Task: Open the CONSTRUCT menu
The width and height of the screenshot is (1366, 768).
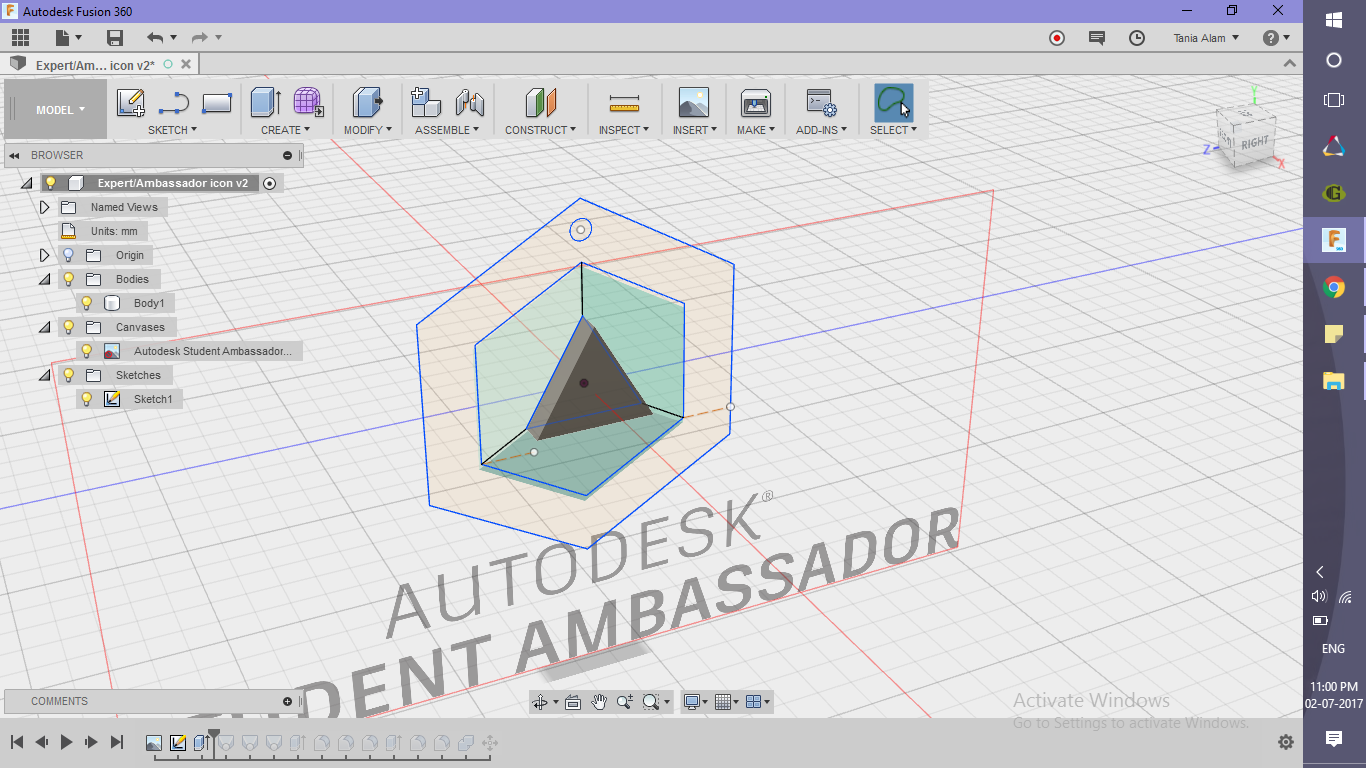Action: [x=540, y=130]
